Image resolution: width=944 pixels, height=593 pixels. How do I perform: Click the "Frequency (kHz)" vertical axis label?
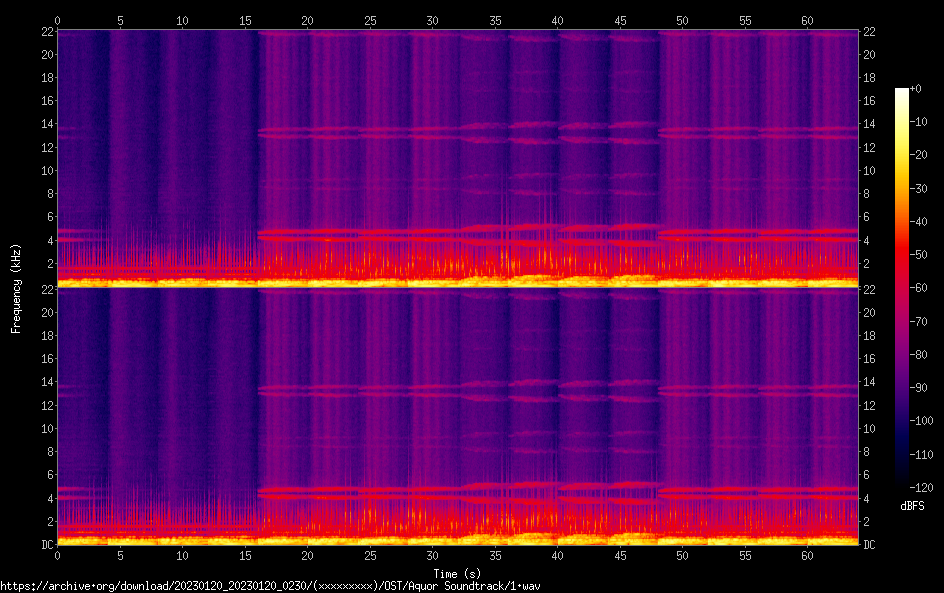pos(16,288)
